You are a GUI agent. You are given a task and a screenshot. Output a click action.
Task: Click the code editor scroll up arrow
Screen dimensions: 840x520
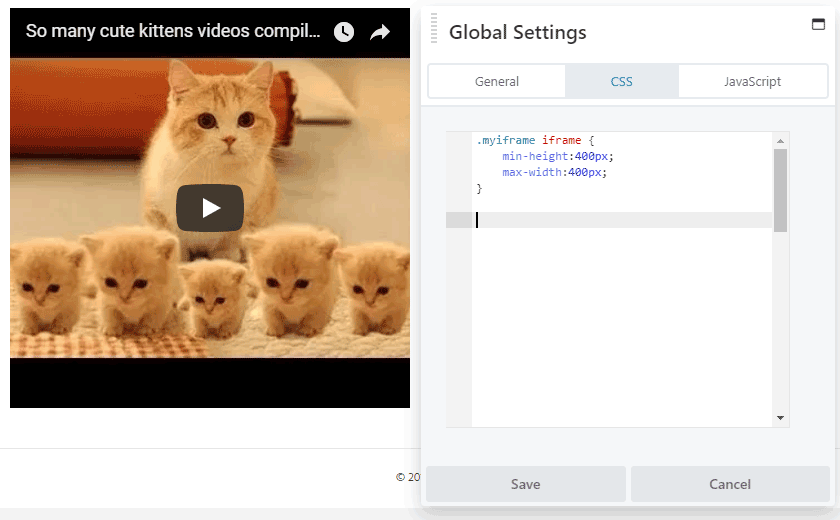[x=780, y=141]
